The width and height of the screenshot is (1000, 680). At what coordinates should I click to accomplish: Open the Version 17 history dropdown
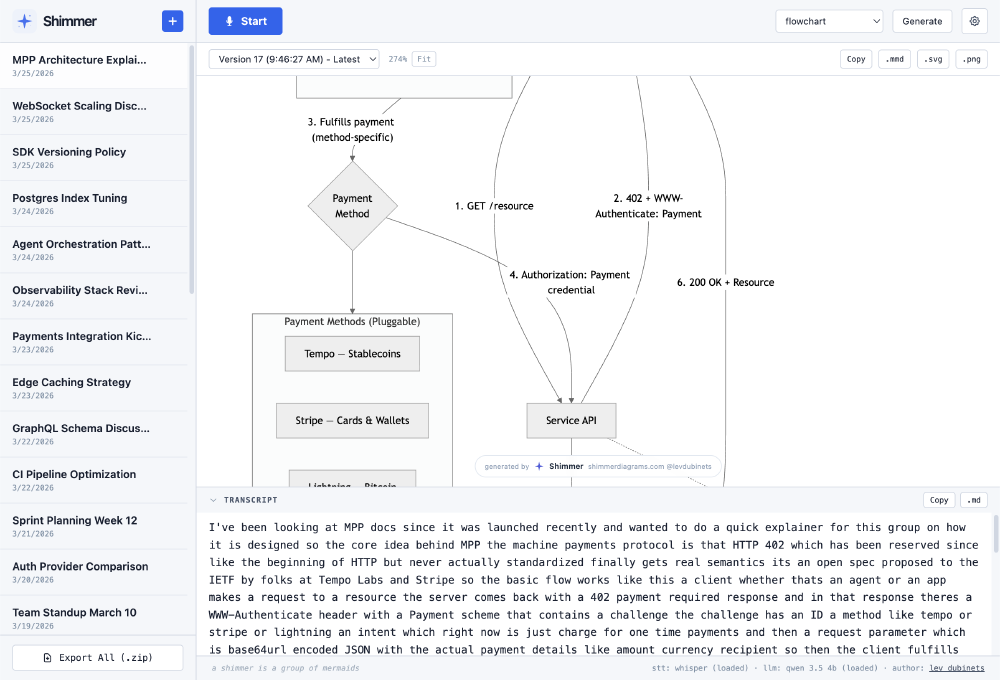coord(294,59)
